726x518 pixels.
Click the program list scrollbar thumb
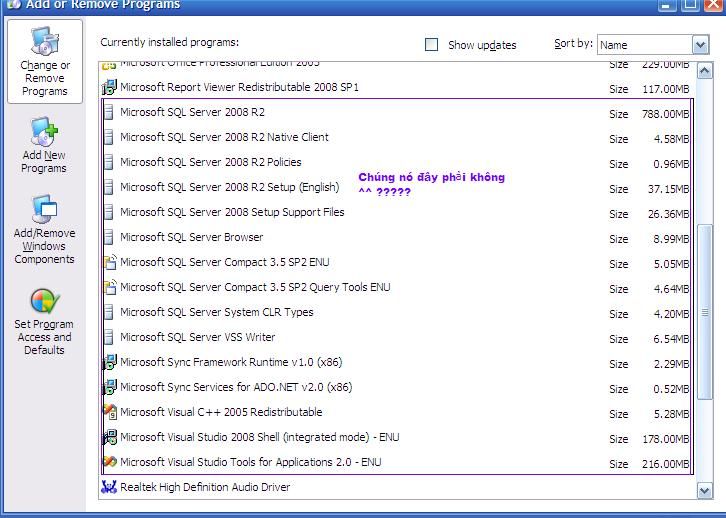[x=704, y=312]
